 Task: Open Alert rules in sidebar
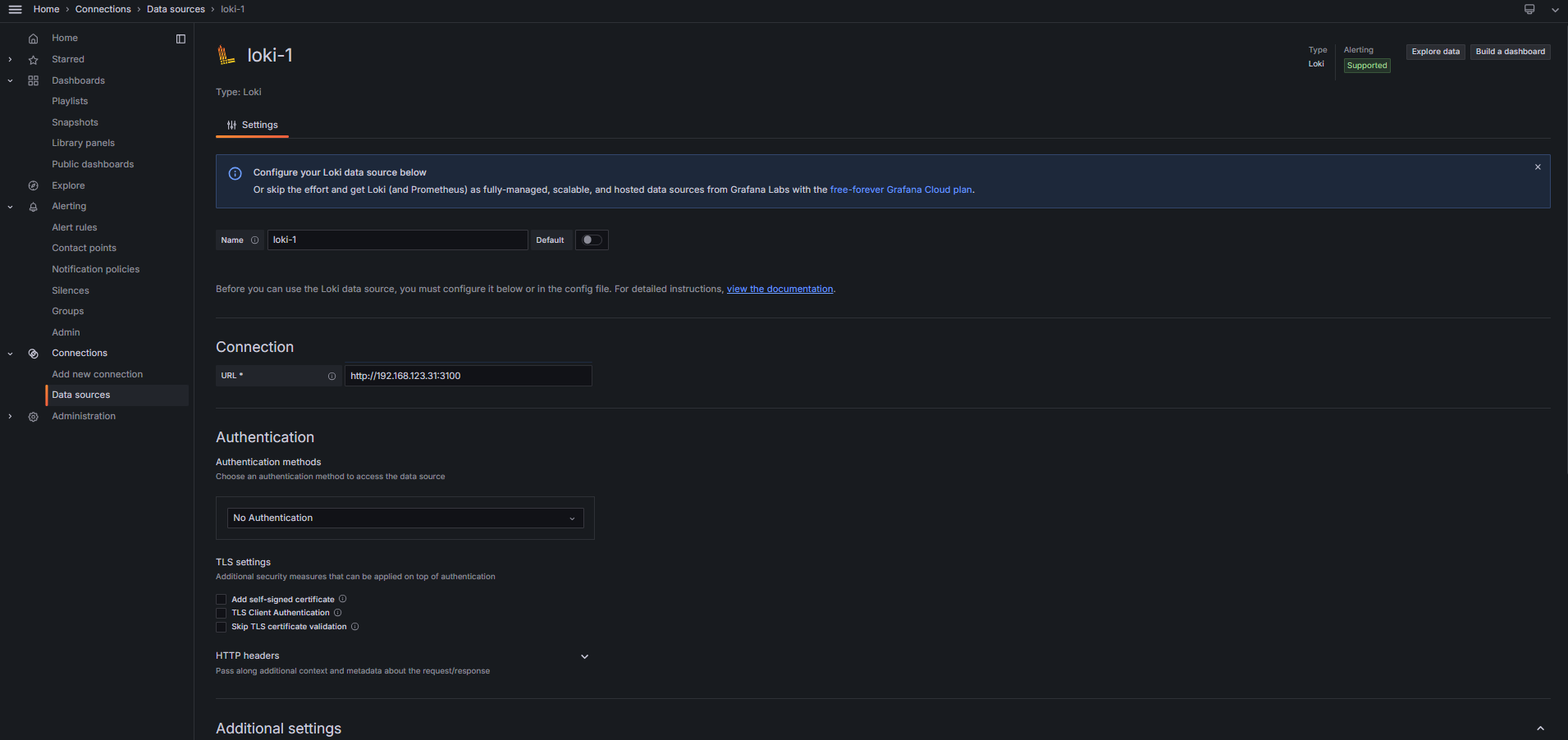(x=74, y=227)
